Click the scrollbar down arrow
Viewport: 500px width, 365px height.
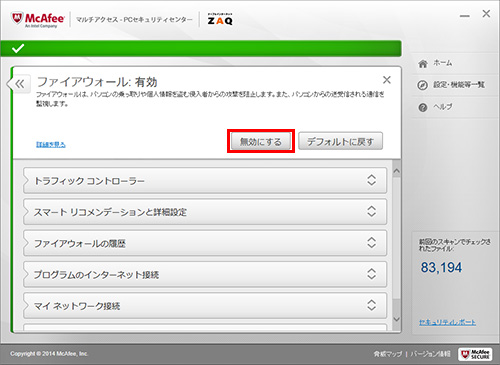396,319
